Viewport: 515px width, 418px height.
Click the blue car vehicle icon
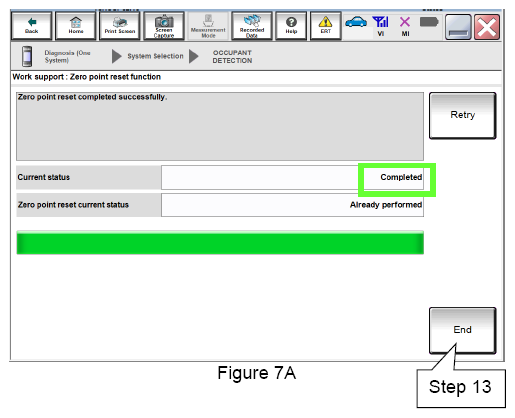356,23
